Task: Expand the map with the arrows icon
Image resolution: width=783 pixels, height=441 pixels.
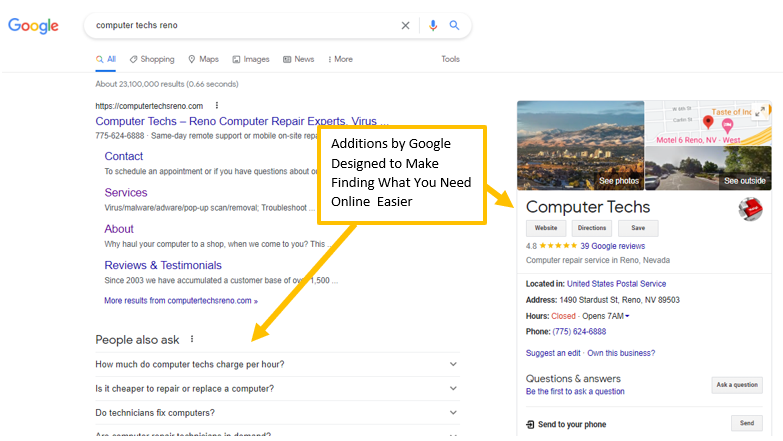Action: [760, 112]
